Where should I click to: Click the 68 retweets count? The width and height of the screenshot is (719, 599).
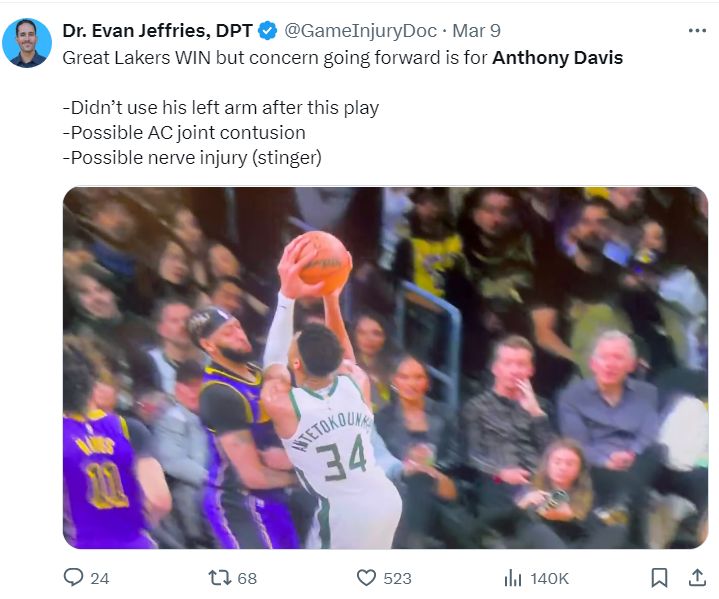pyautogui.click(x=247, y=578)
